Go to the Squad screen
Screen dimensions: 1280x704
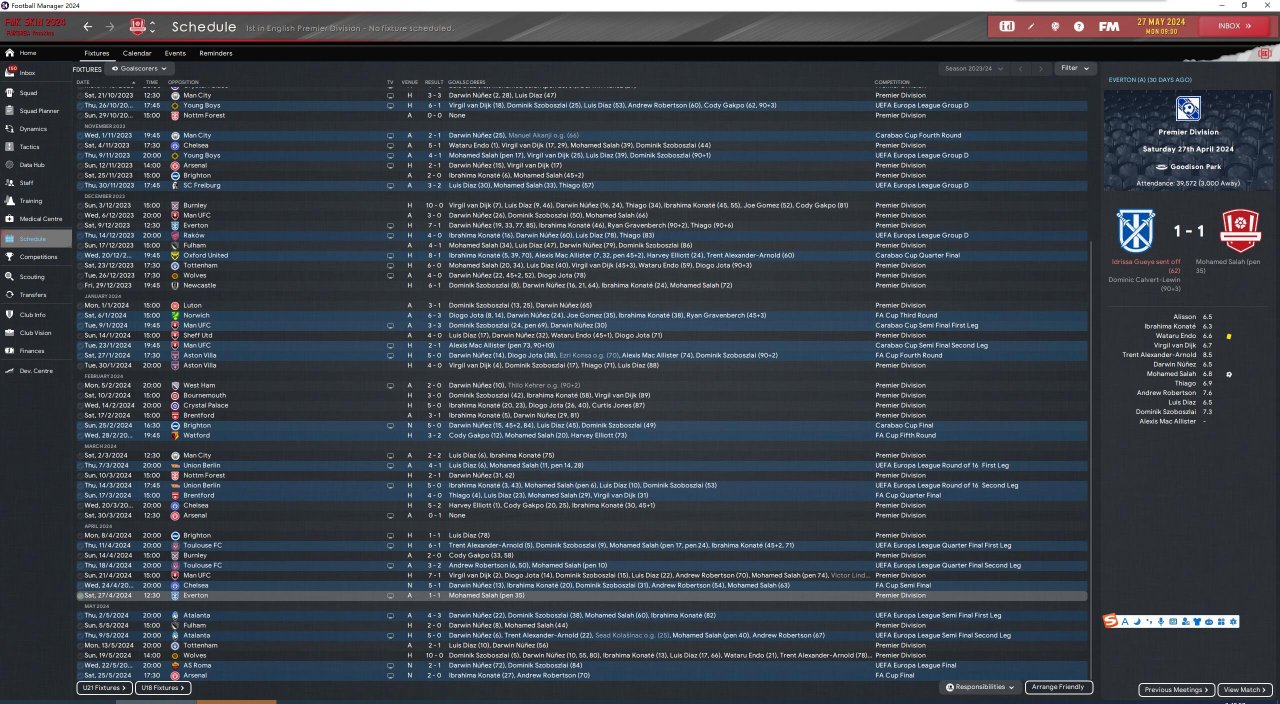pyautogui.click(x=36, y=92)
